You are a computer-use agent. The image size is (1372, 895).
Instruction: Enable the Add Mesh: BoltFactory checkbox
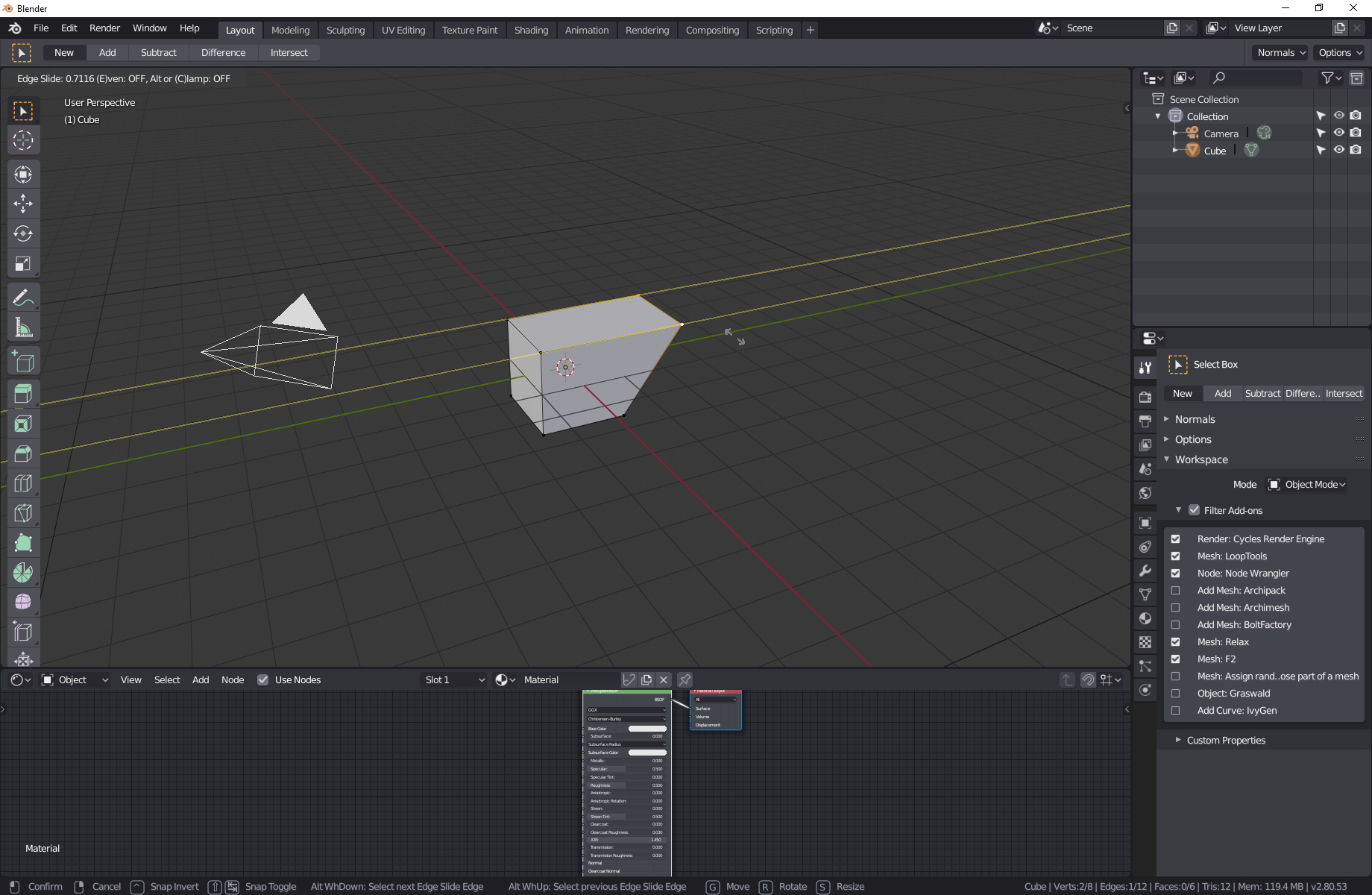pyautogui.click(x=1176, y=625)
